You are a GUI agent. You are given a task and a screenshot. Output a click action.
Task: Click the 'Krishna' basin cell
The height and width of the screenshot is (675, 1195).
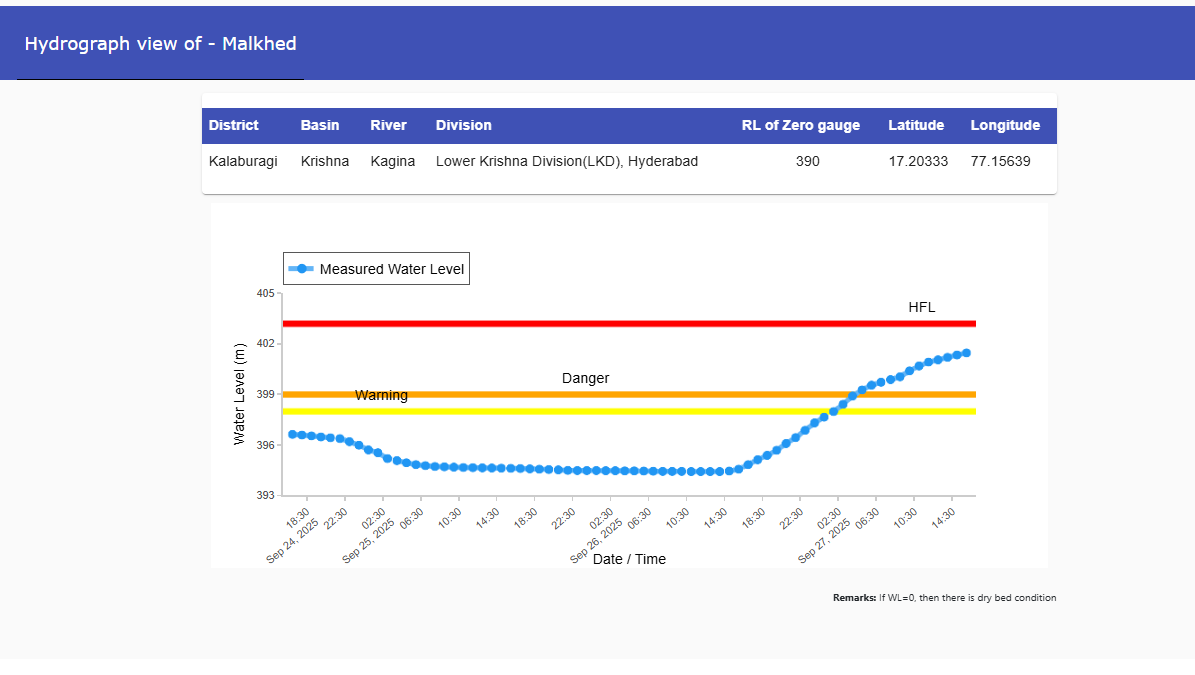tap(325, 162)
